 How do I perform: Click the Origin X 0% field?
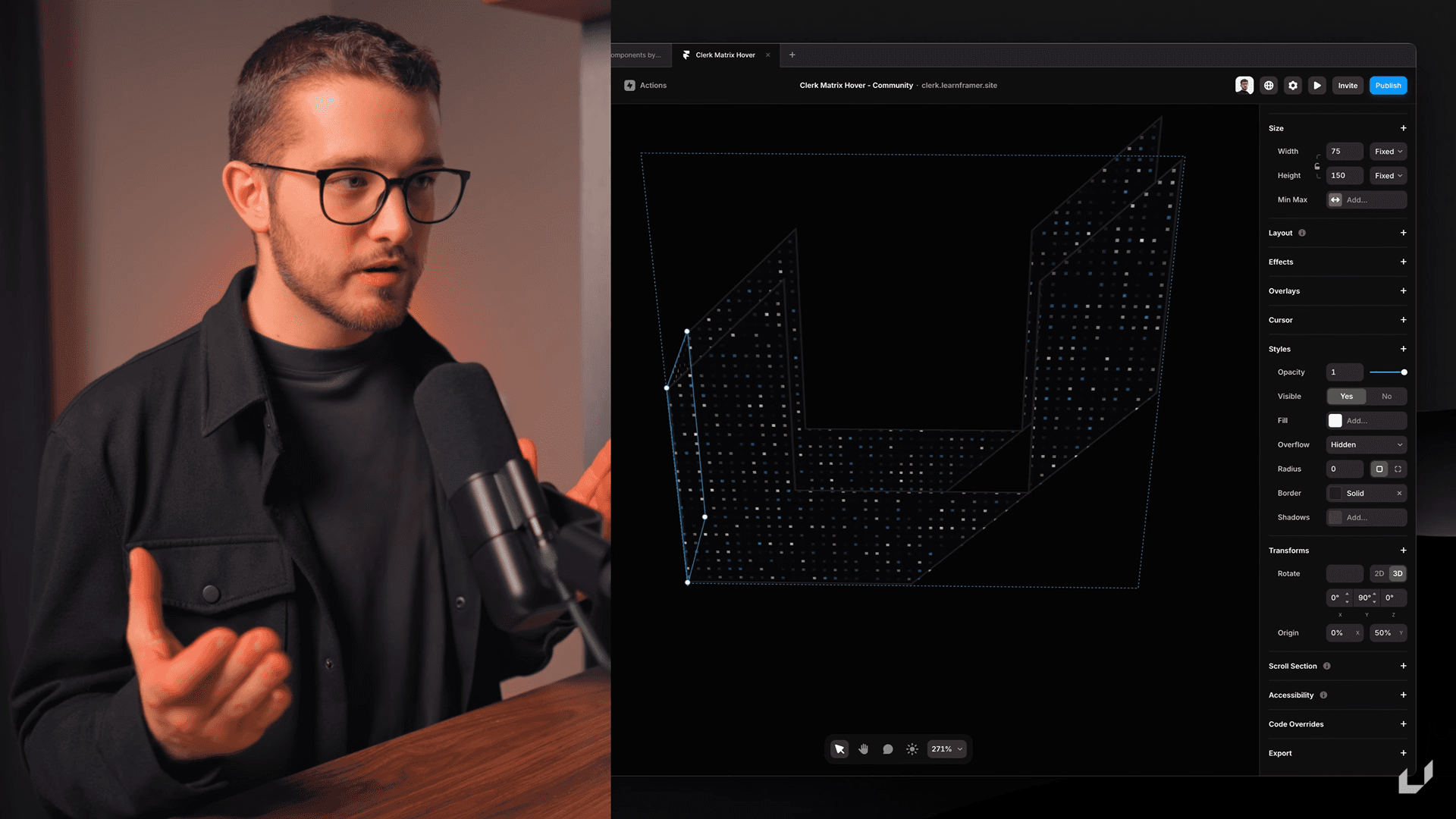(1344, 633)
